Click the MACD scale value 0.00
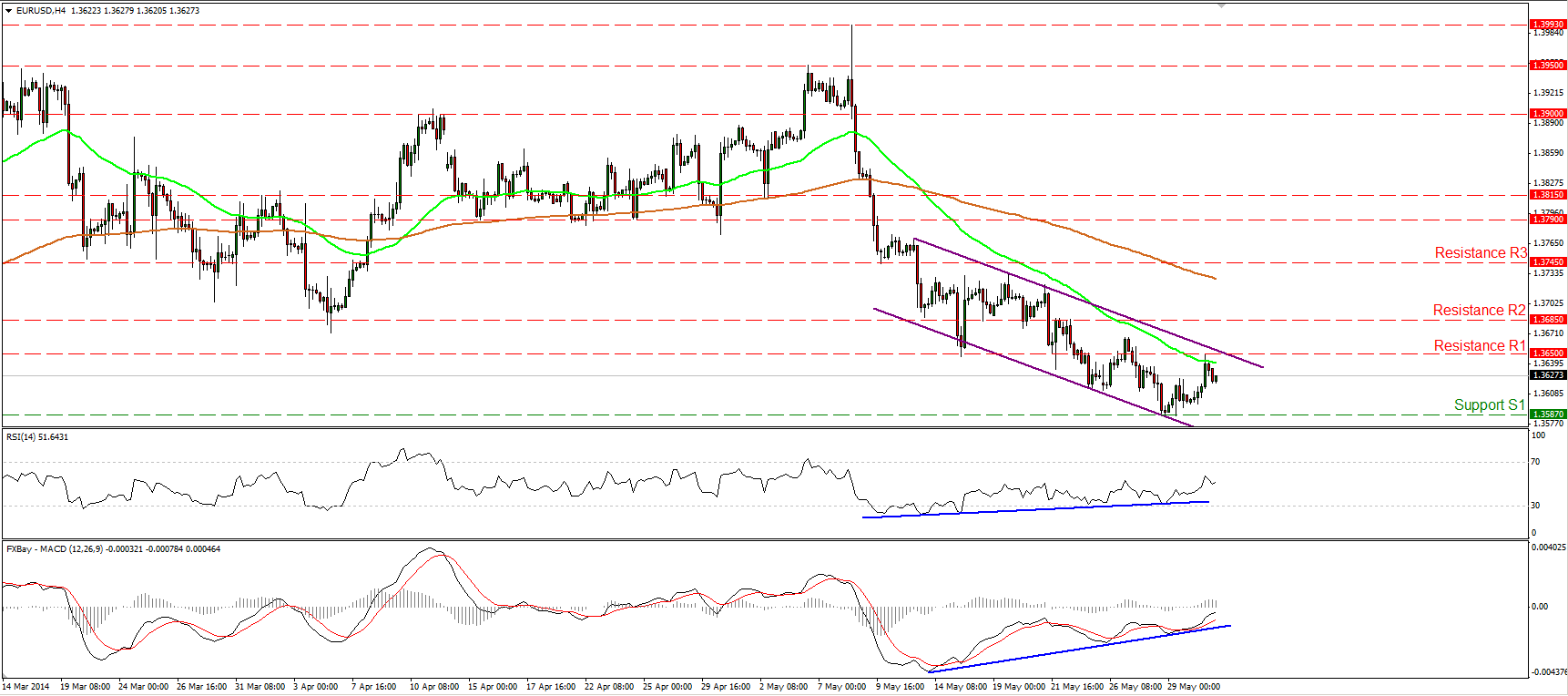Viewport: 1568px width, 696px height. coord(1540,607)
